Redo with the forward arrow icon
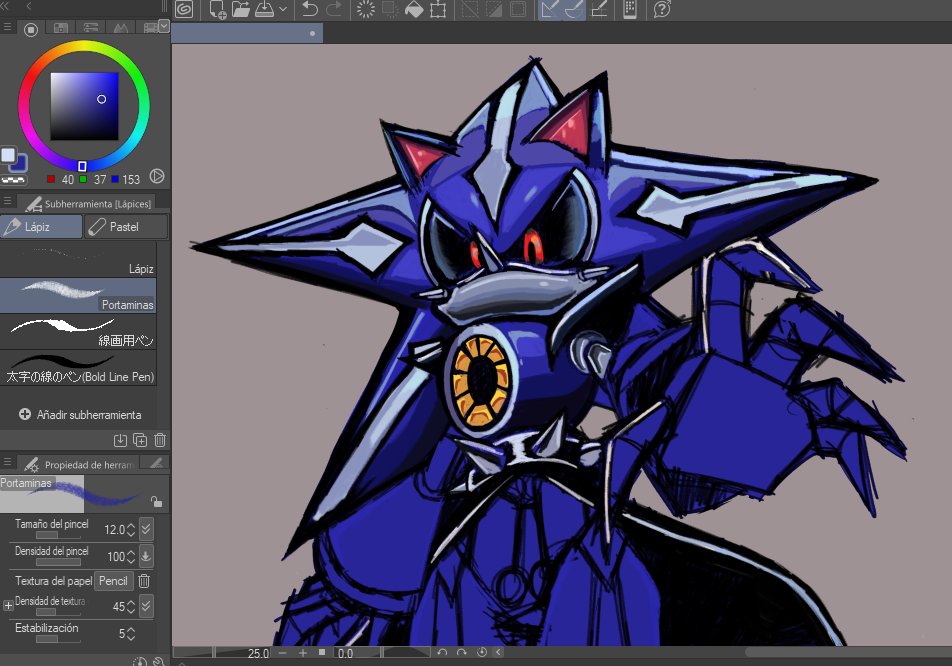 click(x=334, y=9)
